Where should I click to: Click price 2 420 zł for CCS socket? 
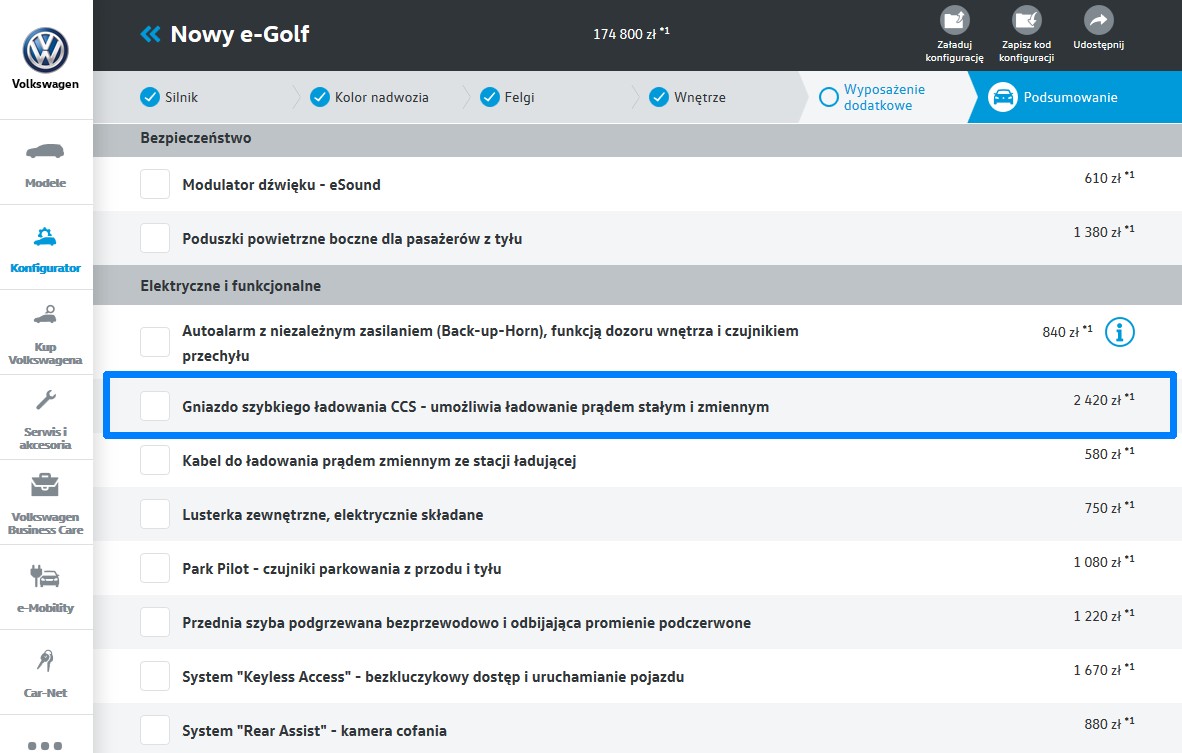point(1104,400)
